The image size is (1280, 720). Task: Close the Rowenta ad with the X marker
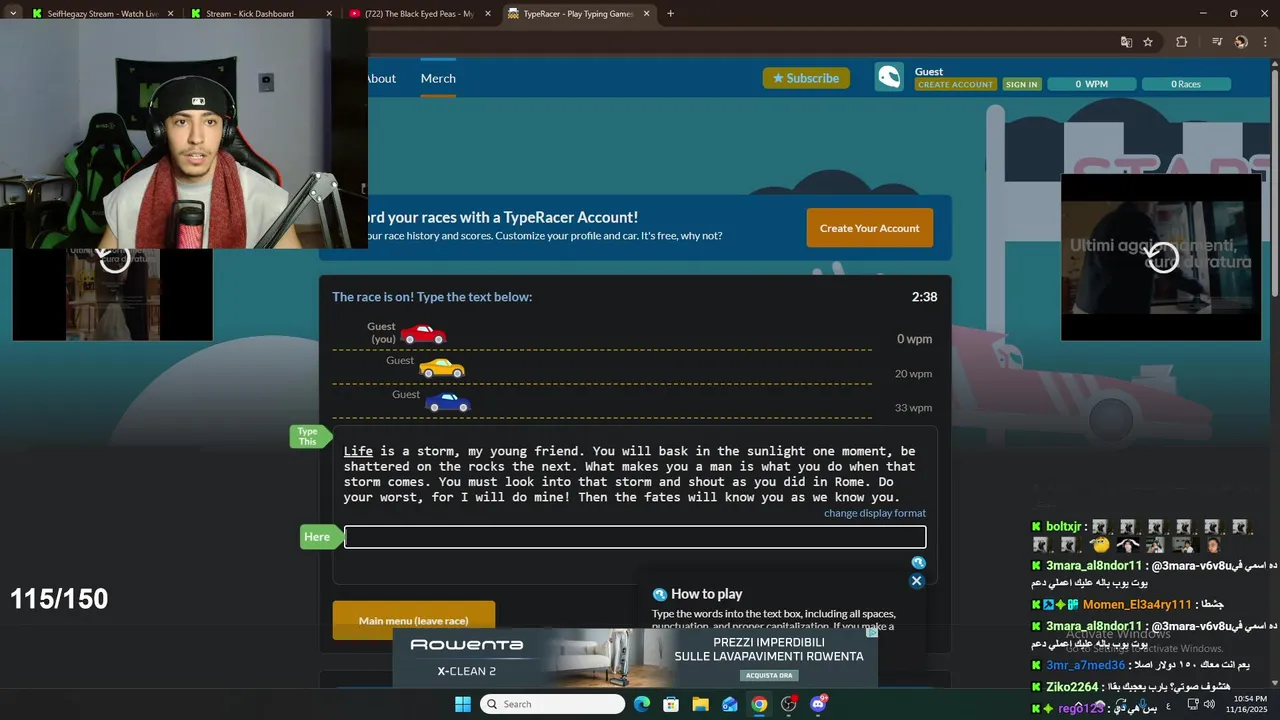click(x=872, y=632)
